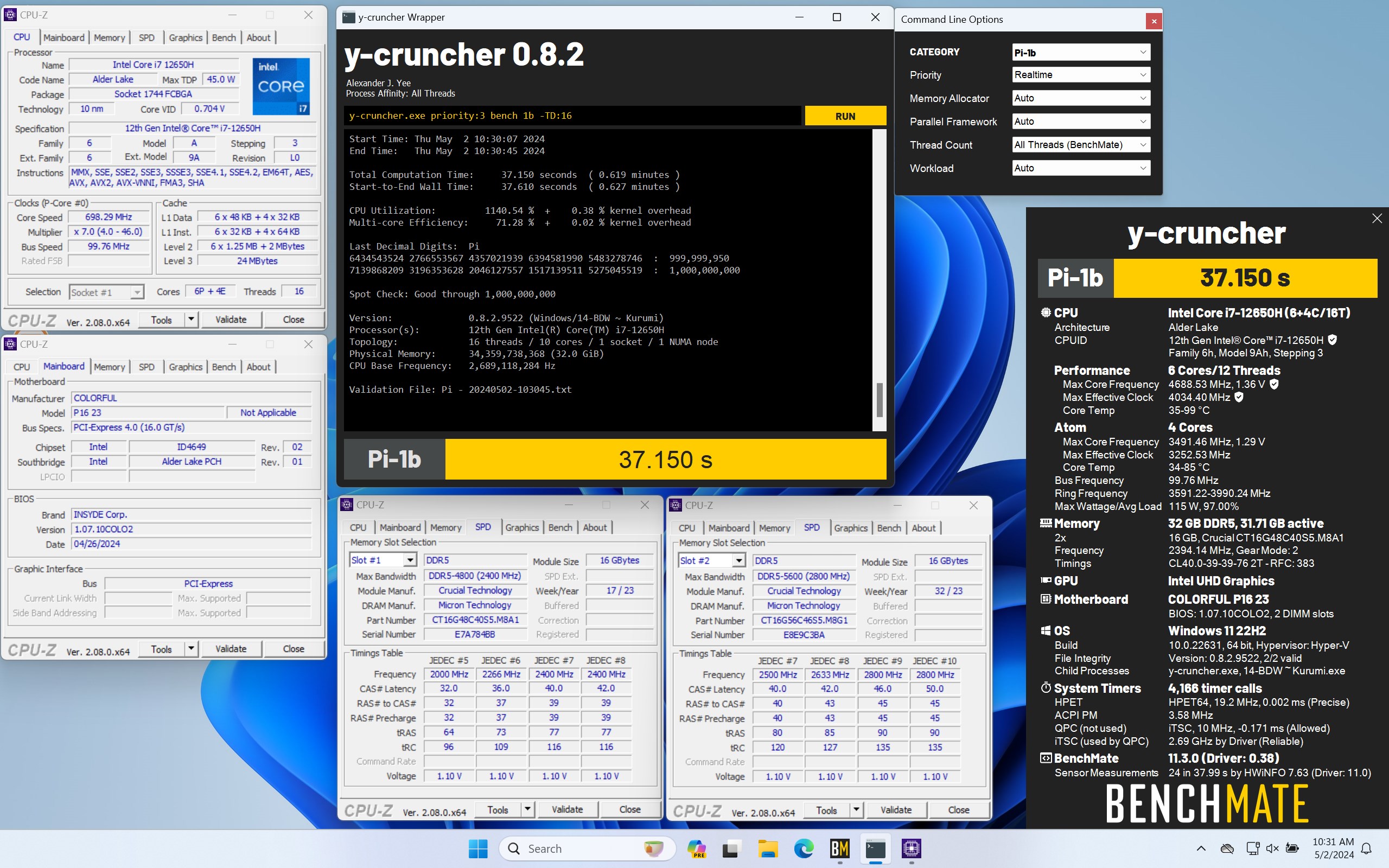Screen dimensions: 1389x868
Task: Expand Tools arrow in Mainboard CPU-Z window
Action: pos(191,649)
